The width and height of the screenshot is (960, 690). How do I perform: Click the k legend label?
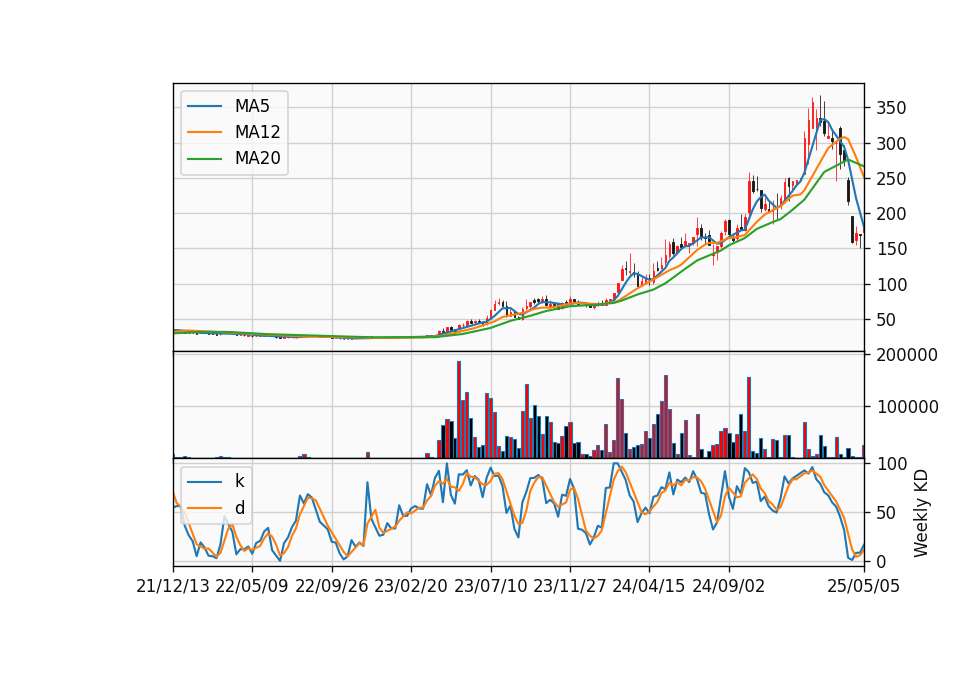(x=239, y=481)
